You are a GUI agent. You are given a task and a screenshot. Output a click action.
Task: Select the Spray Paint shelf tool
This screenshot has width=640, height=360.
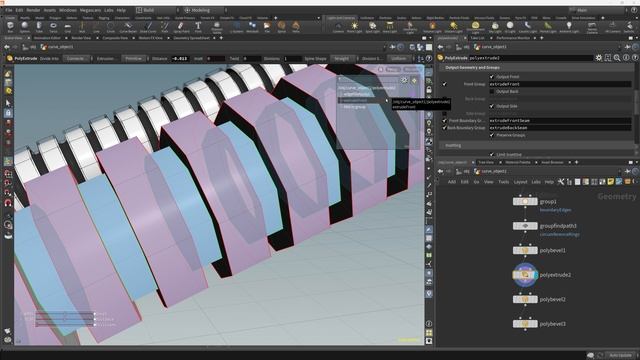(x=181, y=27)
